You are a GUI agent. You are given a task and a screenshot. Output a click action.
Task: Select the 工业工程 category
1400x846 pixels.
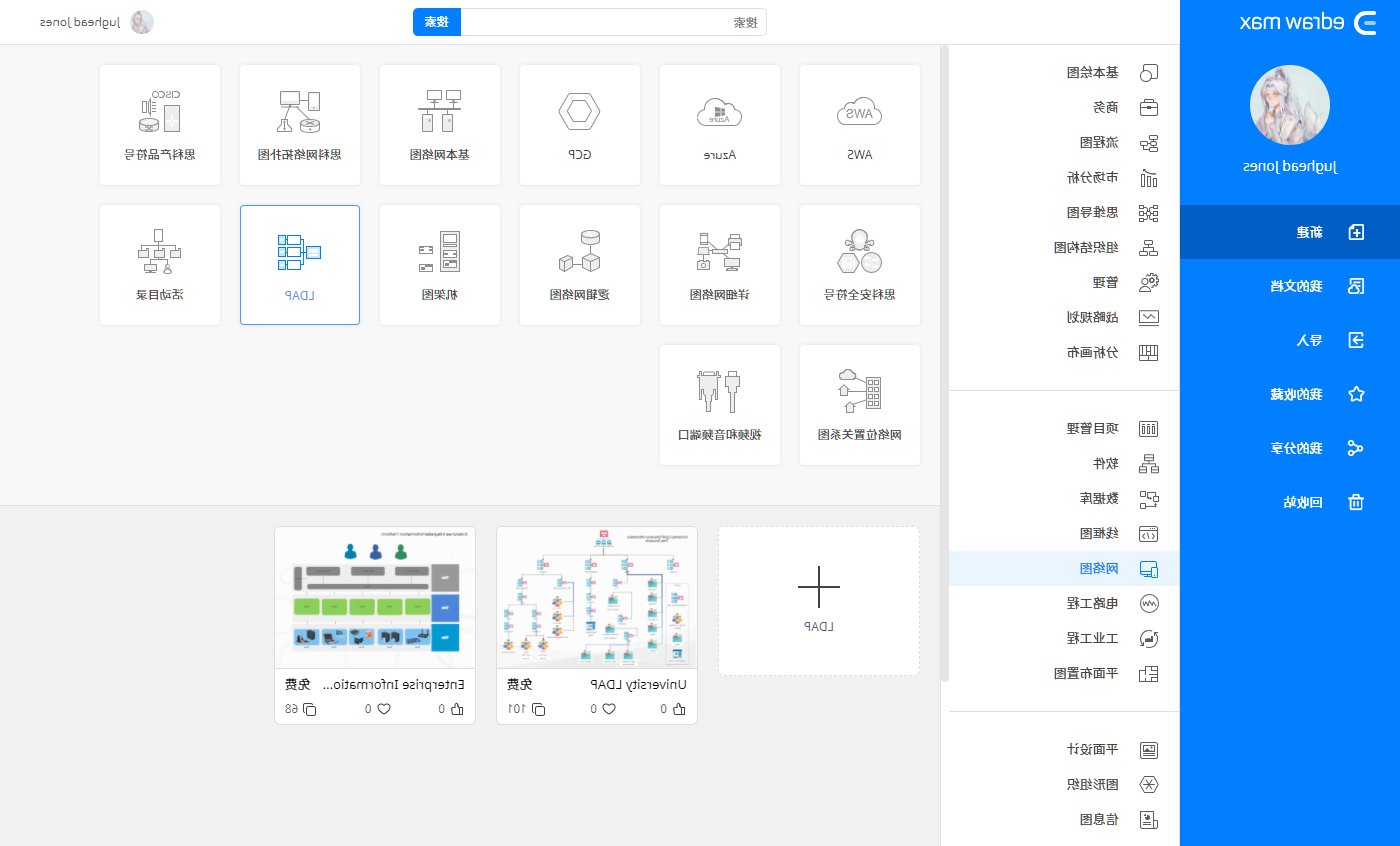point(1064,638)
